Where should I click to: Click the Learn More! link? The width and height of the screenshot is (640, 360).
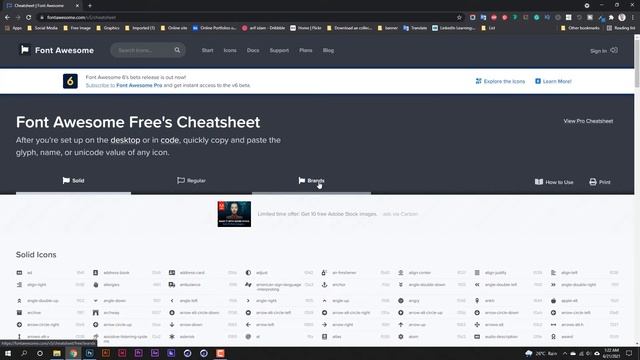[x=553, y=81]
